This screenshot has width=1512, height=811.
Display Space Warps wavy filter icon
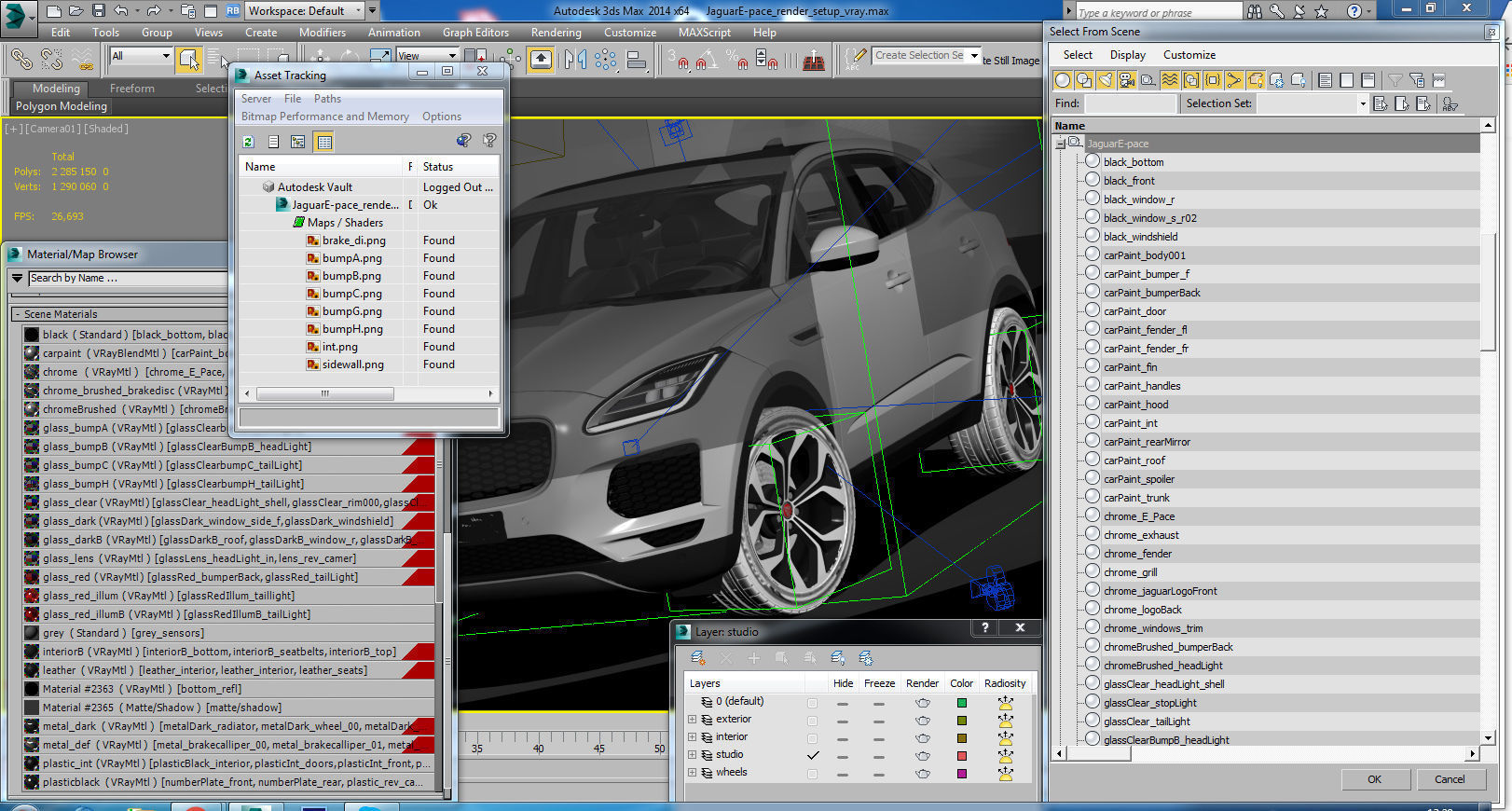pyautogui.click(x=1170, y=80)
